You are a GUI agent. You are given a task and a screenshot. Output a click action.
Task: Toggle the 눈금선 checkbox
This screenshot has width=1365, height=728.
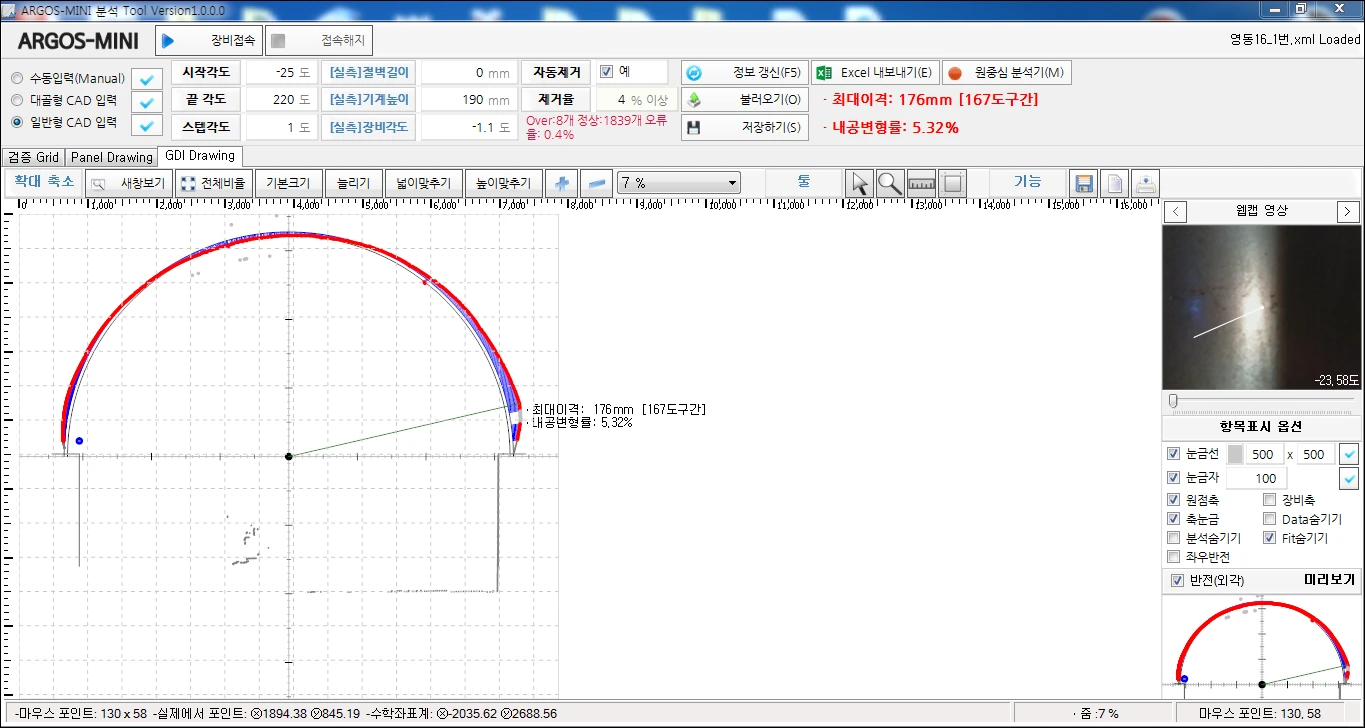1174,454
